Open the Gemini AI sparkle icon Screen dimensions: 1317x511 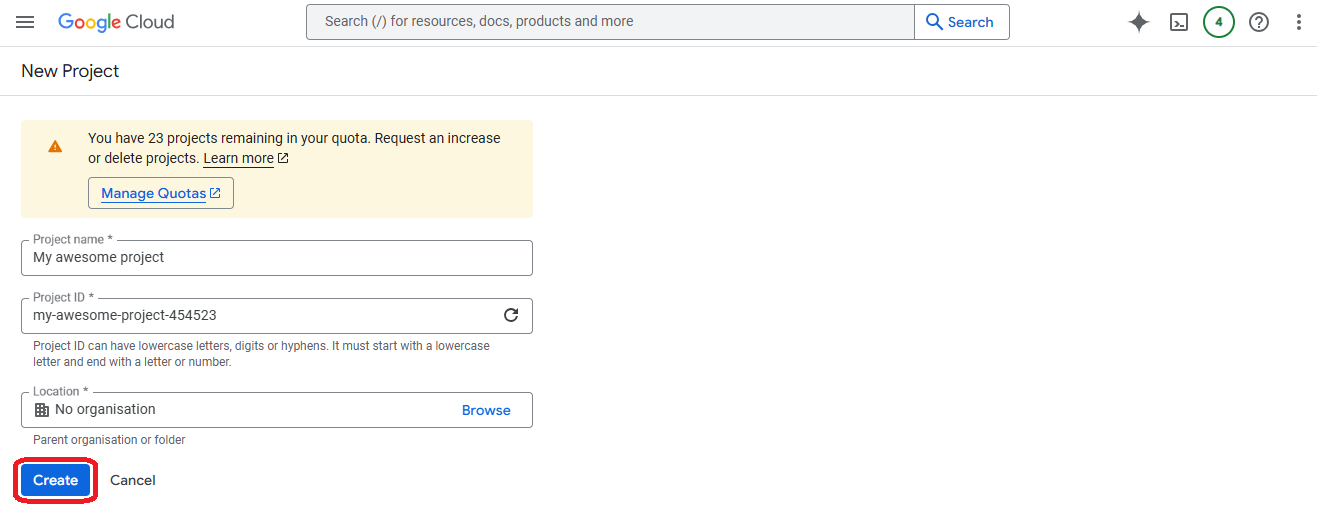pyautogui.click(x=1138, y=22)
